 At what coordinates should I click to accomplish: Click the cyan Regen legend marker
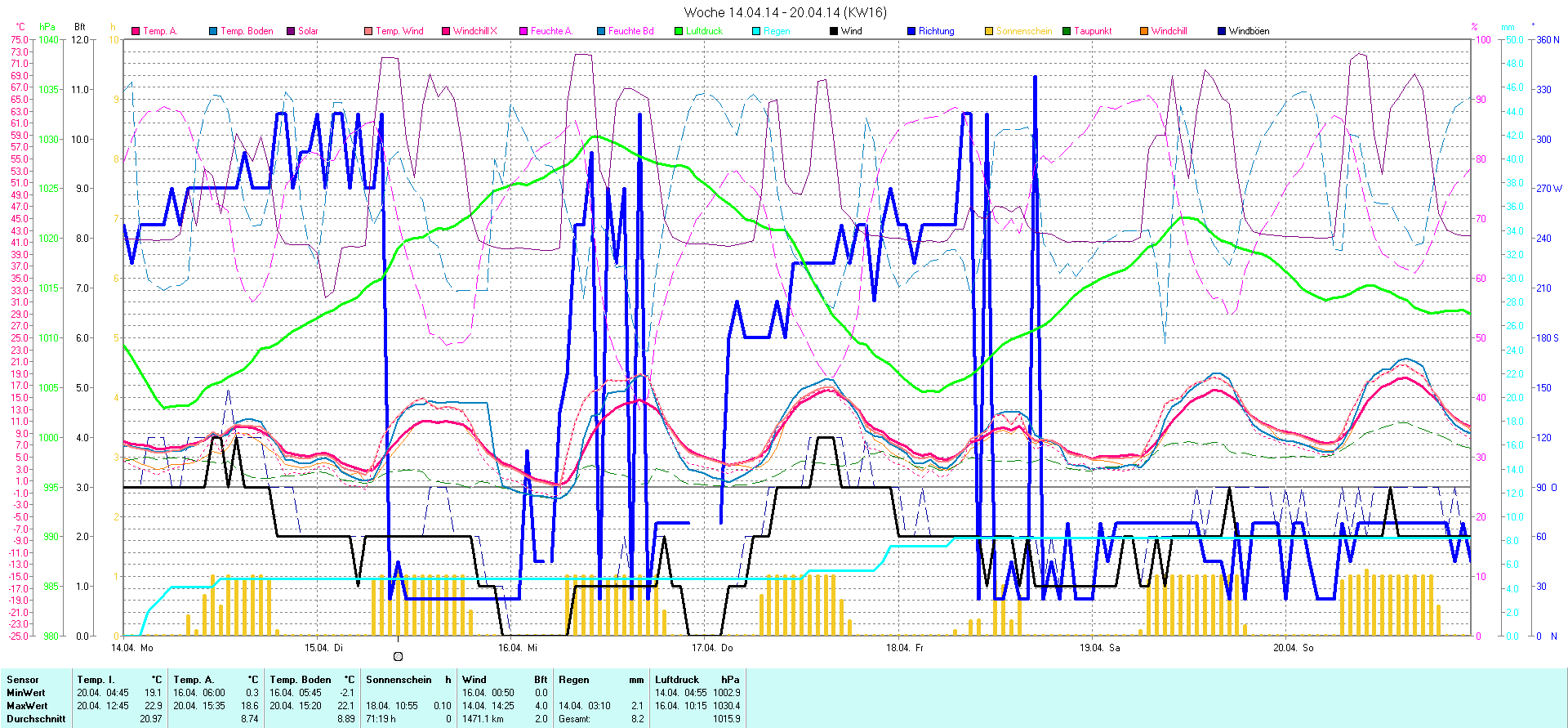(756, 31)
